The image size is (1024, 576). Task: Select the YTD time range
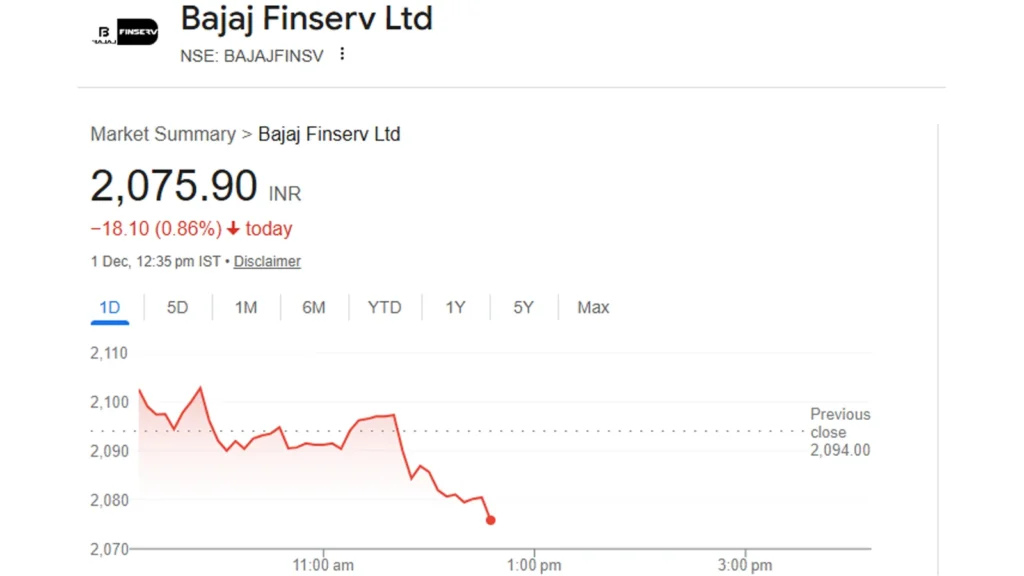point(384,308)
